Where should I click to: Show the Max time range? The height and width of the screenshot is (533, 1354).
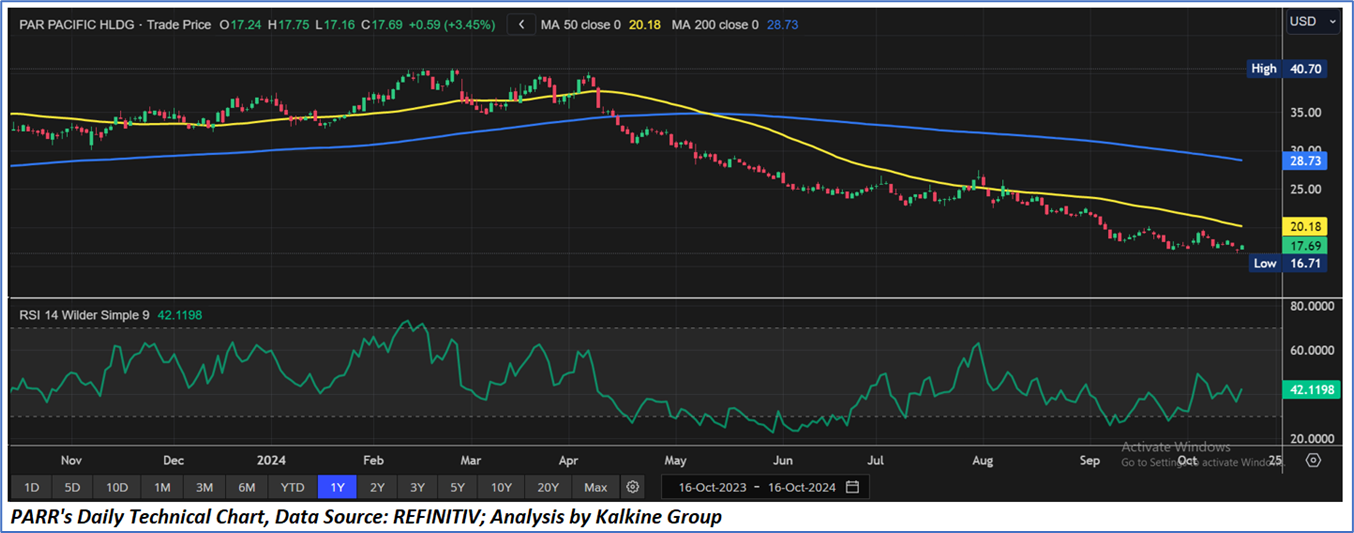(596, 487)
